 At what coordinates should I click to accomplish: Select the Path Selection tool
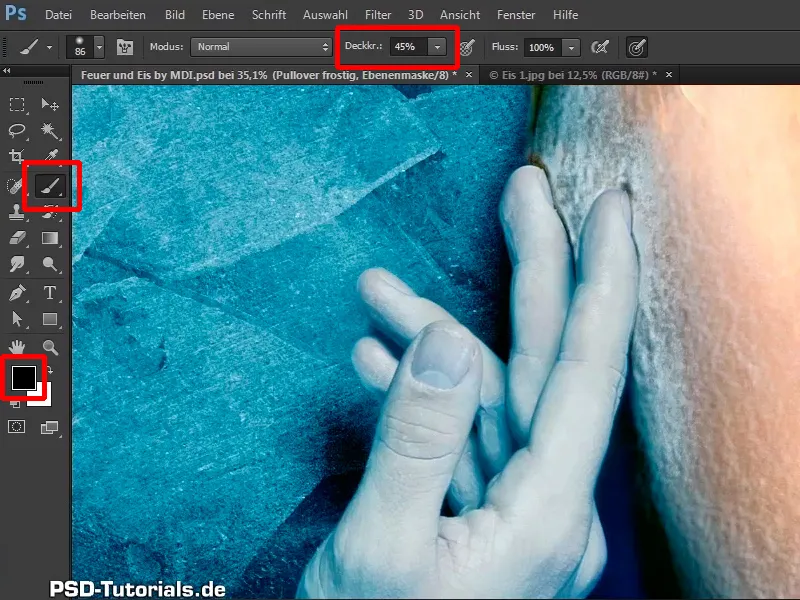point(17,319)
